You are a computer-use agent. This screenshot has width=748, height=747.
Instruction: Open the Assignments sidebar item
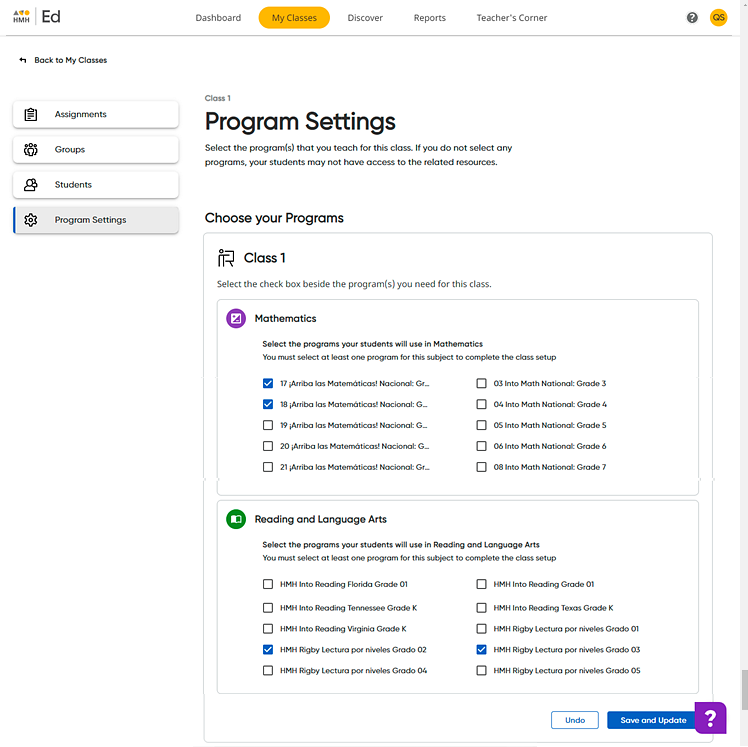96,114
